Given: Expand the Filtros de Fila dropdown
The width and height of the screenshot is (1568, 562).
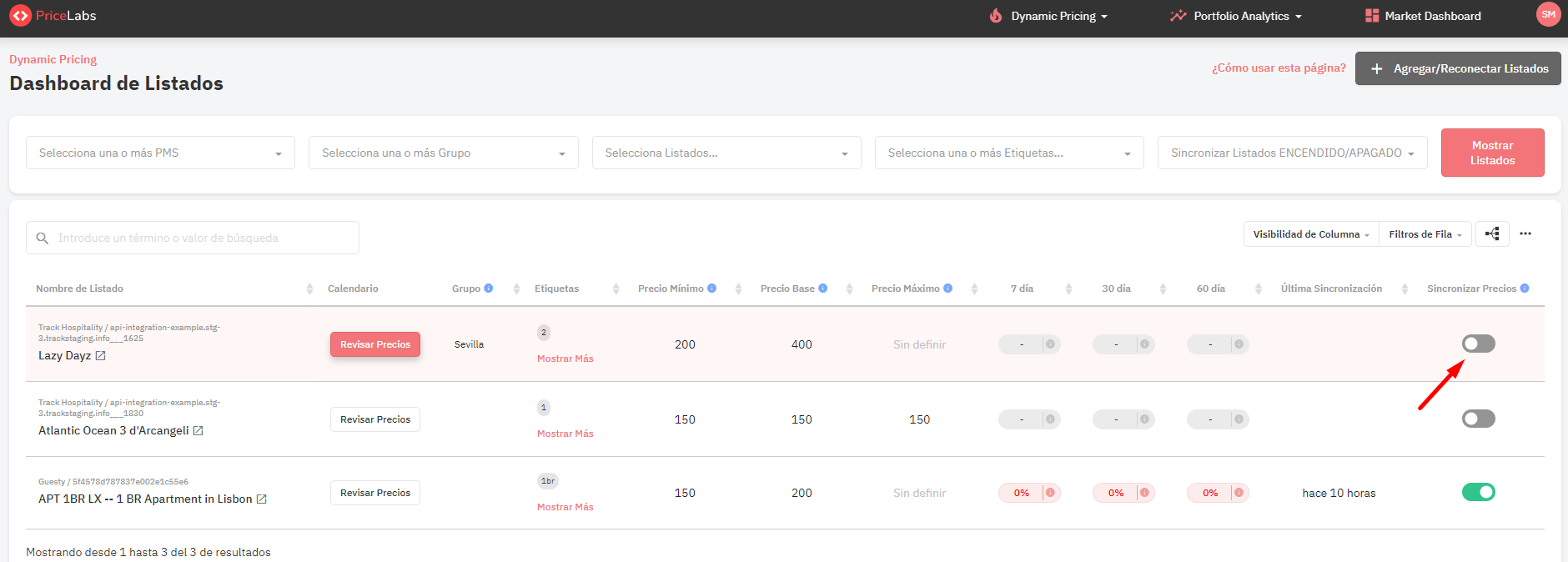Looking at the screenshot, I should (x=1425, y=234).
